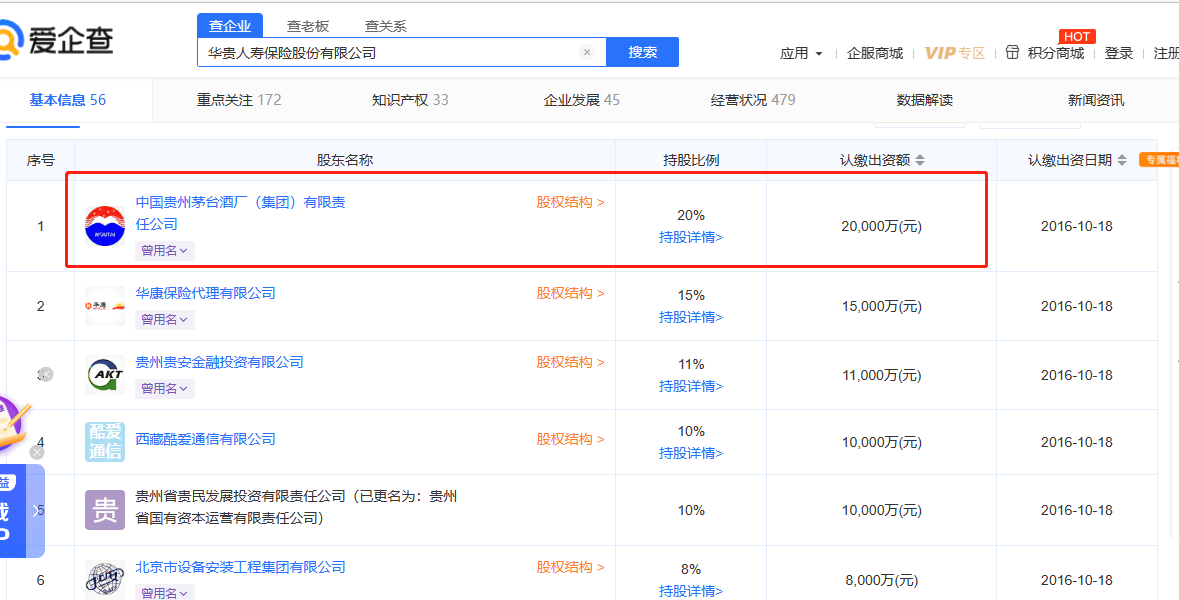This screenshot has height=600, width=1179.
Task: Open 持股详情 for the 20% shareholder
Action: [691, 238]
